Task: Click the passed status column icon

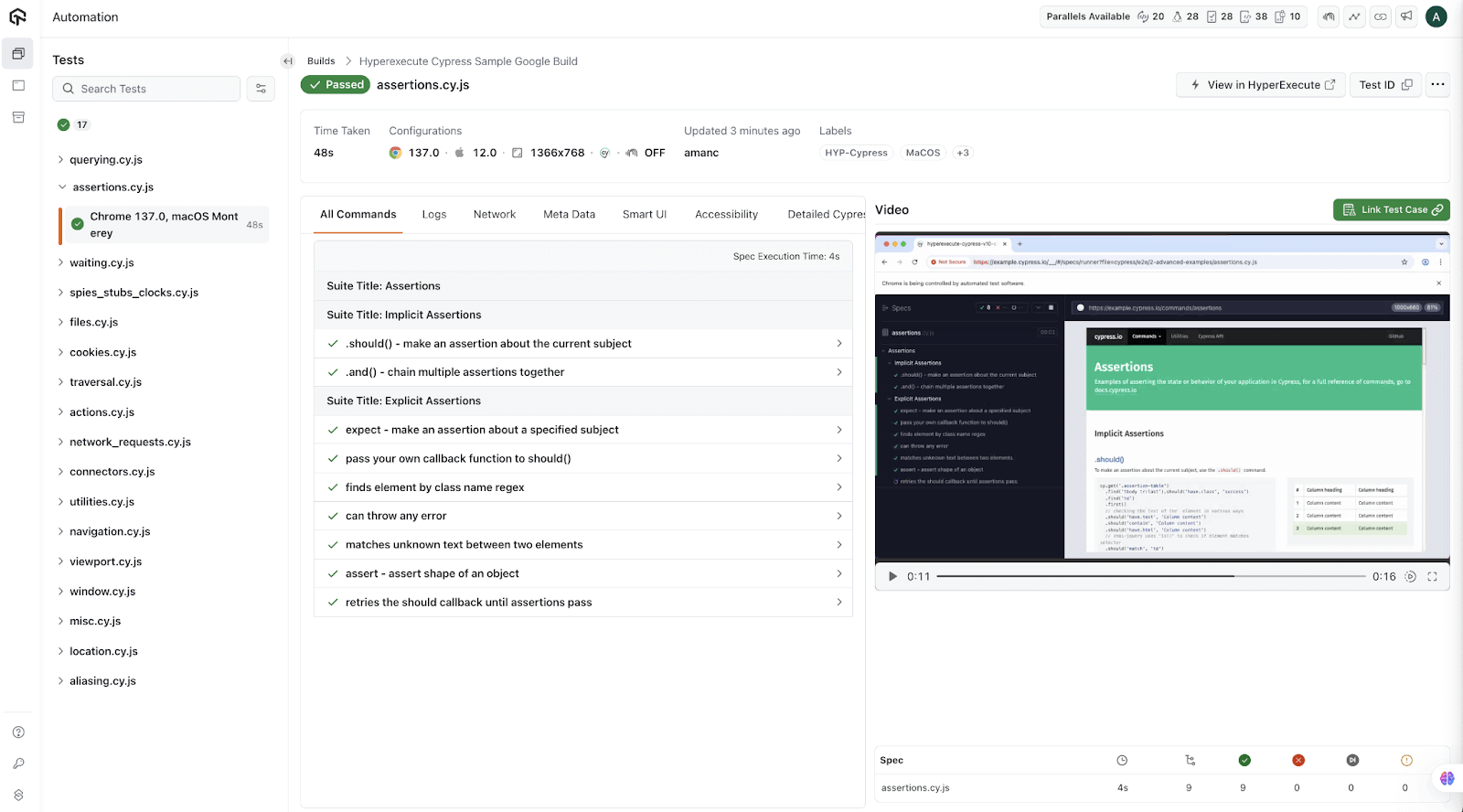Action: (x=1244, y=761)
